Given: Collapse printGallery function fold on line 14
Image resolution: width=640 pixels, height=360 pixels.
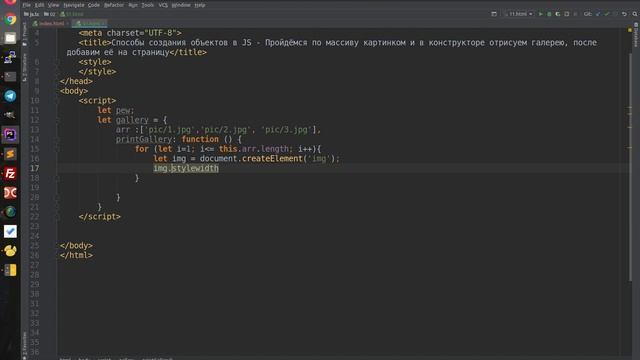Looking at the screenshot, I should click(x=58, y=140).
